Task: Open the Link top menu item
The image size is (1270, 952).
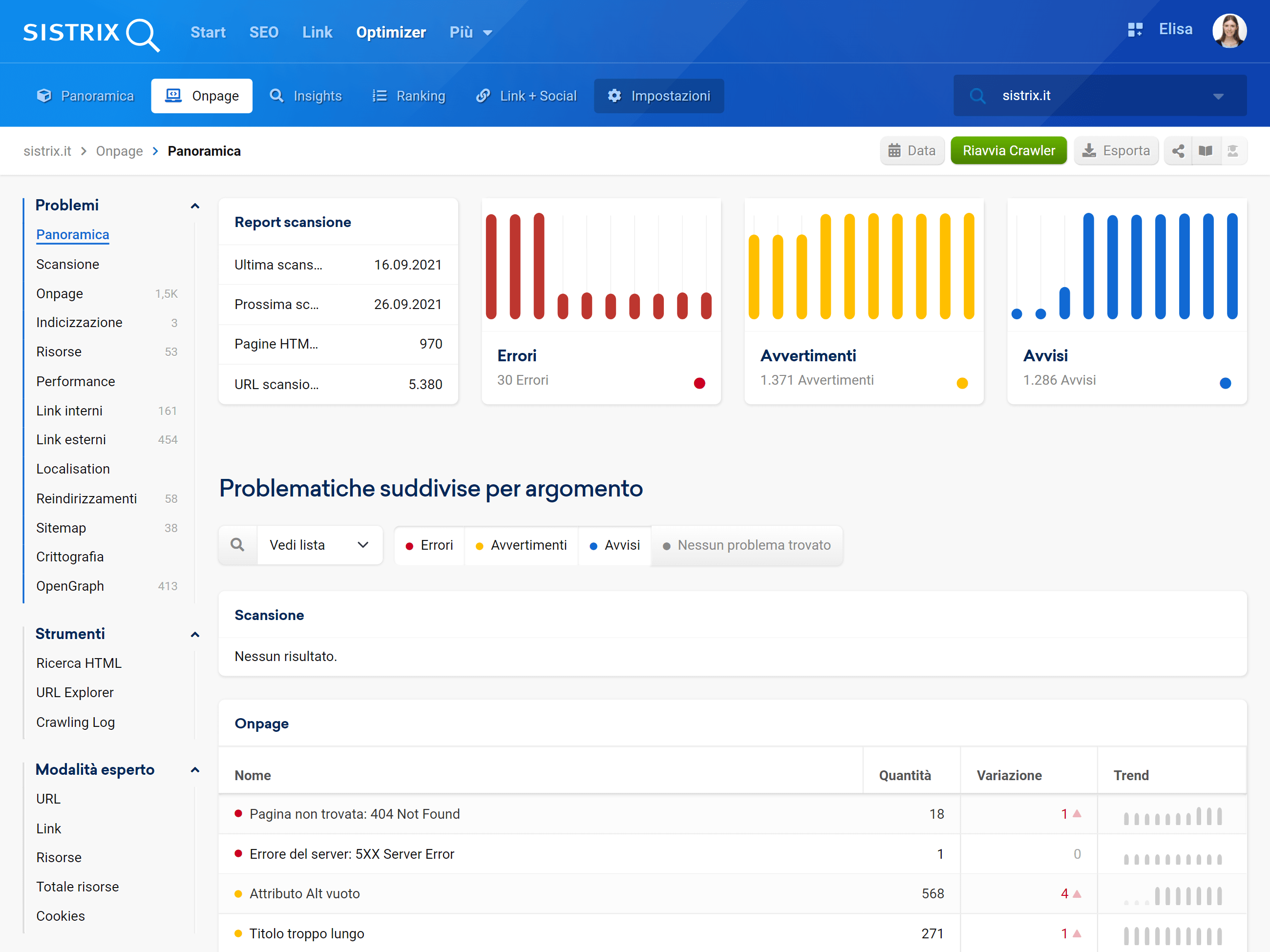Action: (317, 33)
